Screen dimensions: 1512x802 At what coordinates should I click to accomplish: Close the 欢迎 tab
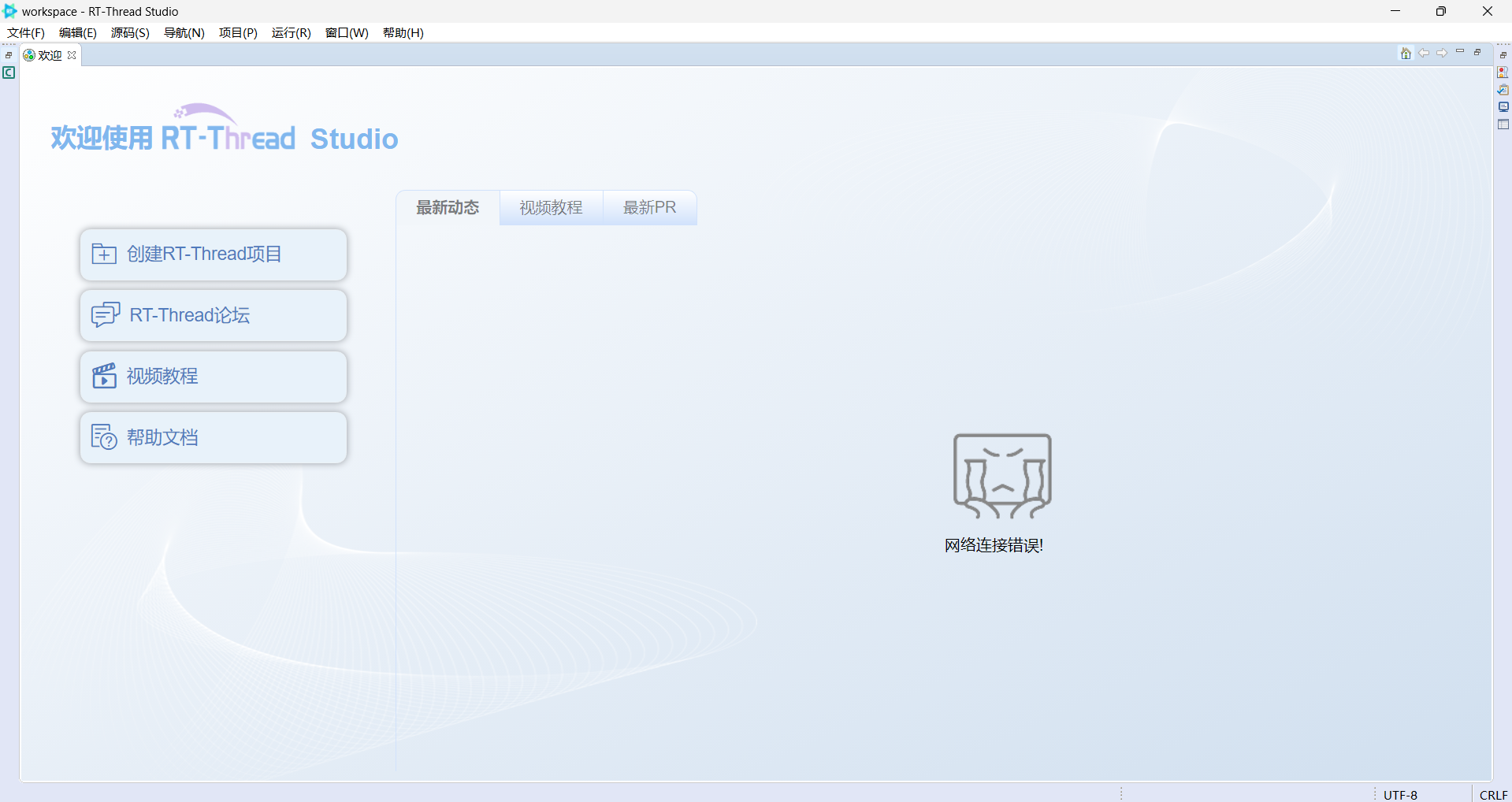coord(72,55)
